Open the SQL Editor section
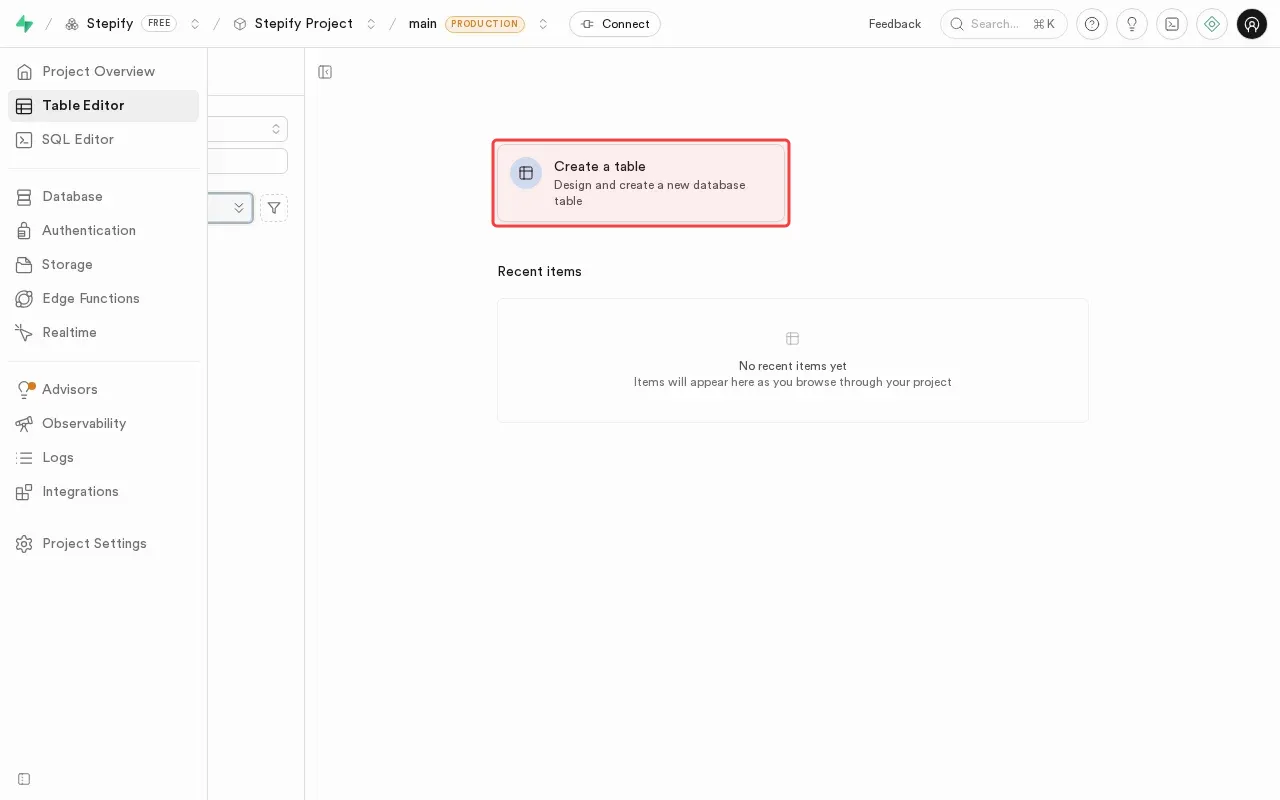 [78, 140]
